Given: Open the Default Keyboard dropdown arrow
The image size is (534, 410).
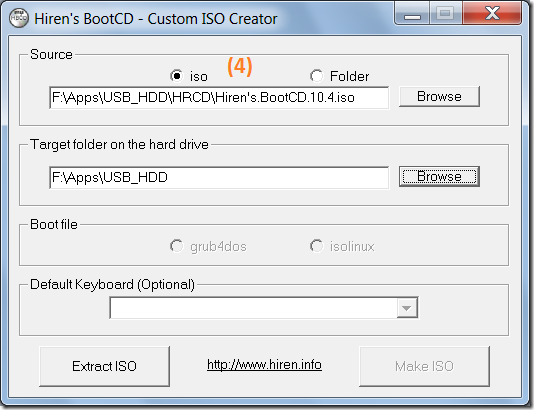Looking at the screenshot, I should (407, 308).
